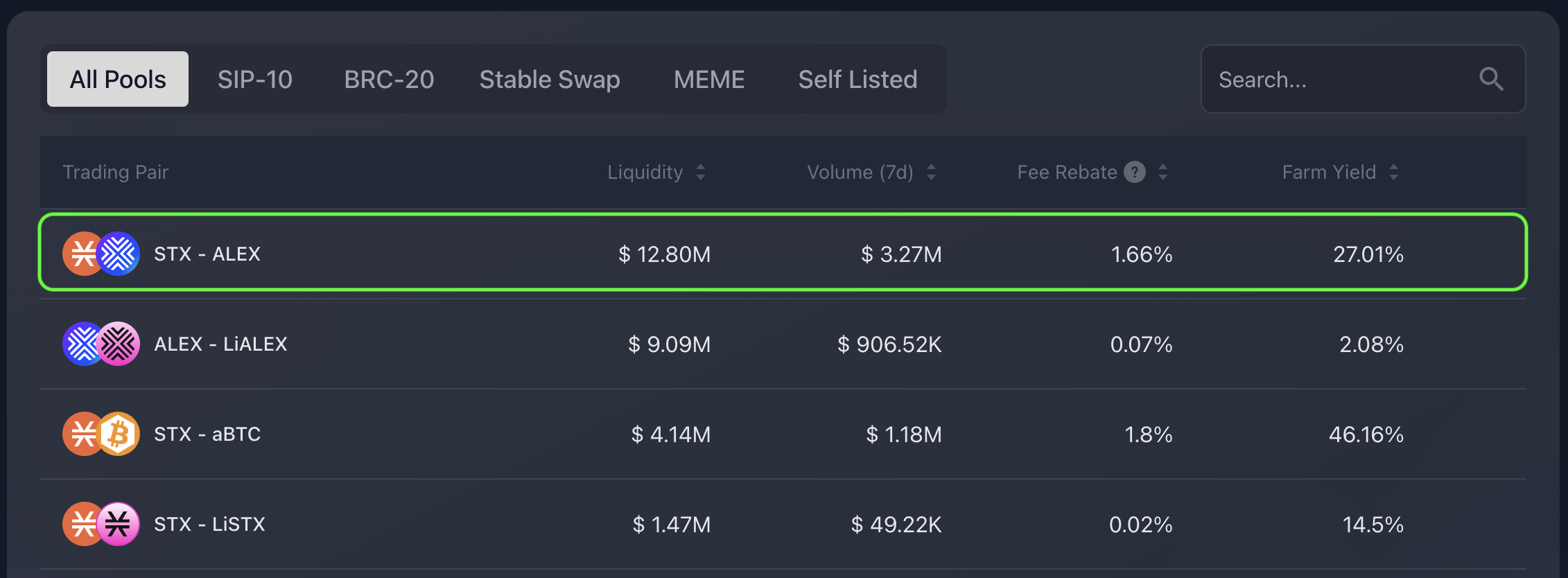Sort pools by Fee Rebate arrows
The image size is (1568, 578).
coord(1163,172)
